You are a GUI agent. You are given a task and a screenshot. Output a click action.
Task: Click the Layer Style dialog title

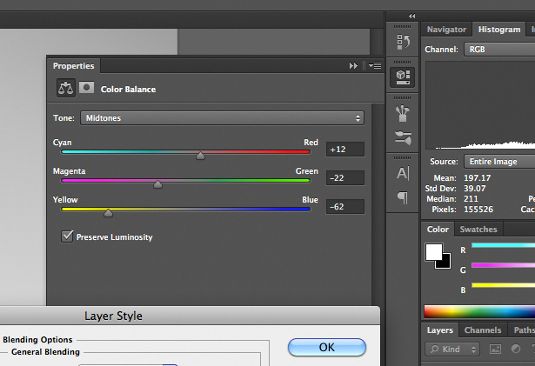tap(113, 316)
